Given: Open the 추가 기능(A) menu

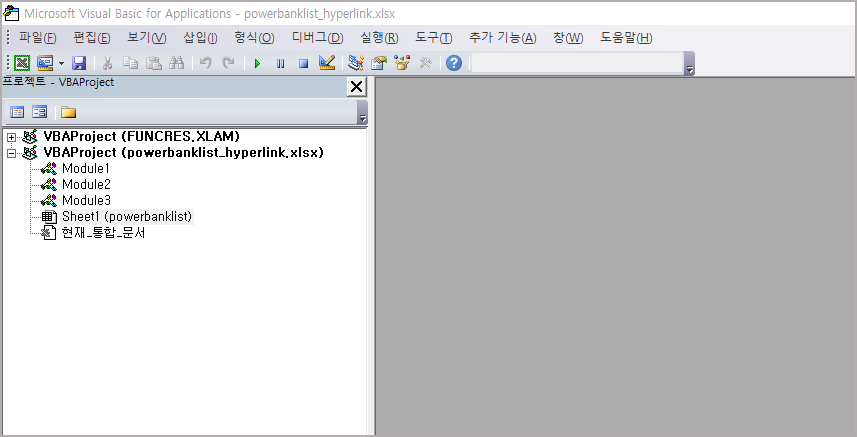Looking at the screenshot, I should point(502,38).
